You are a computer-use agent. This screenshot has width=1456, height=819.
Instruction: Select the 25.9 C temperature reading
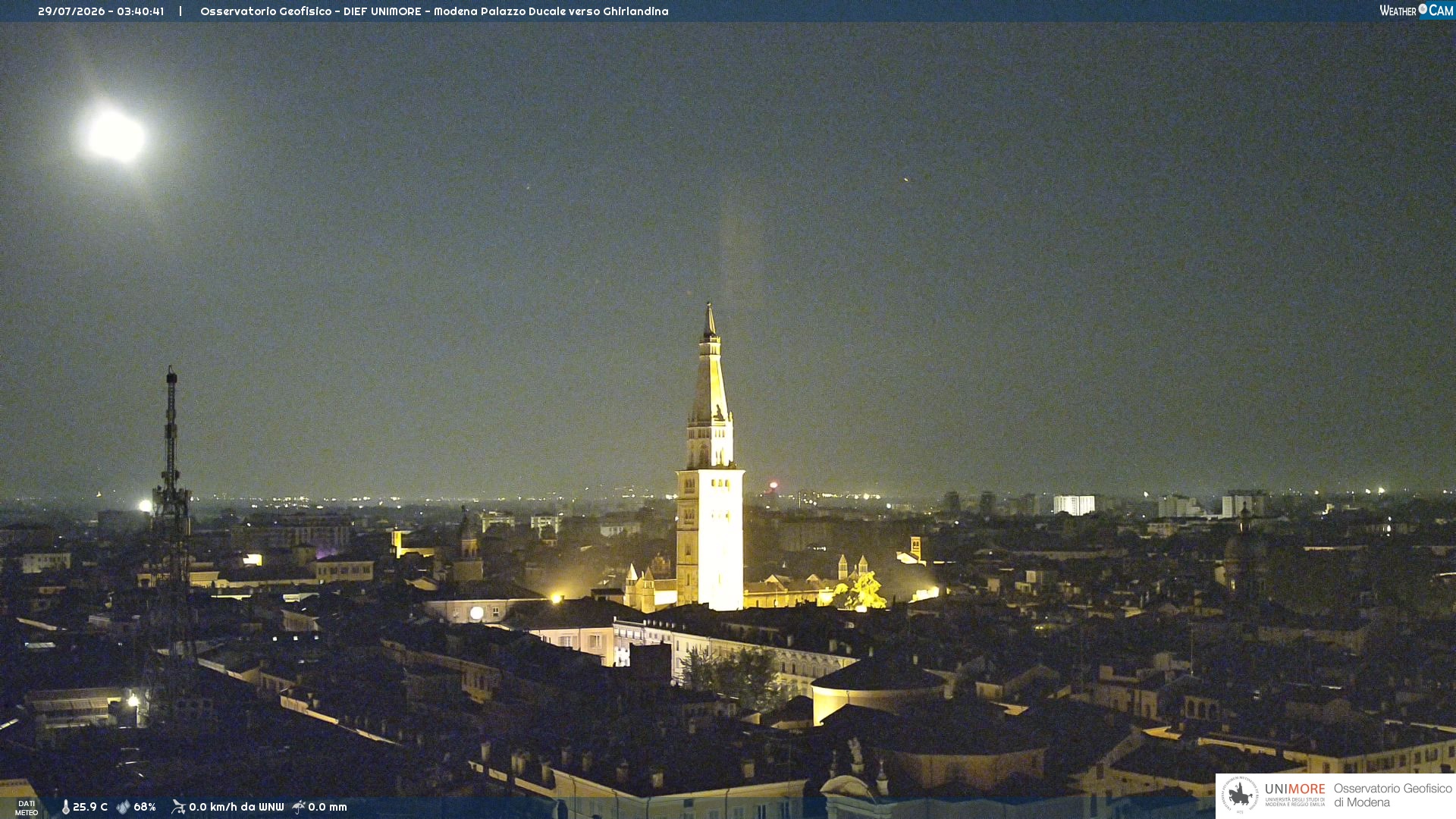[x=90, y=808]
